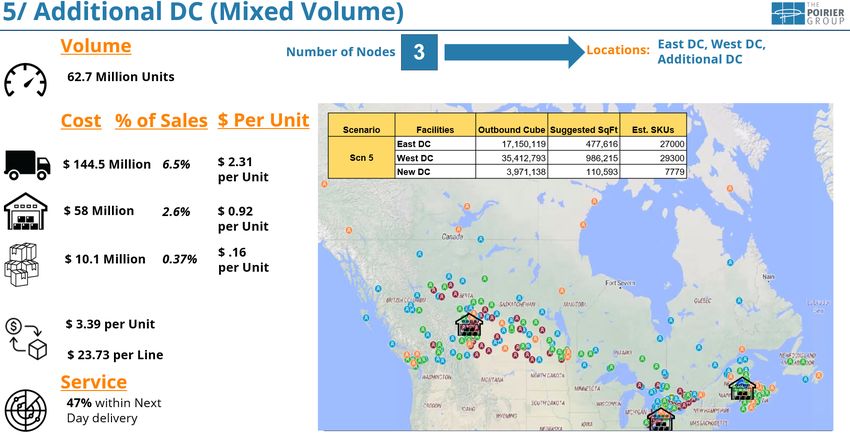The width and height of the screenshot is (850, 435).
Task: Click the Number of Nodes label
Action: (340, 52)
